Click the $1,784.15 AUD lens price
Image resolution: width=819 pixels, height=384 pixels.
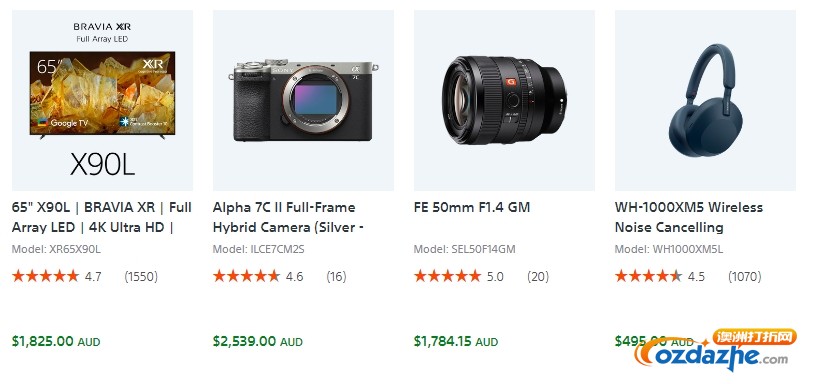[x=456, y=342]
